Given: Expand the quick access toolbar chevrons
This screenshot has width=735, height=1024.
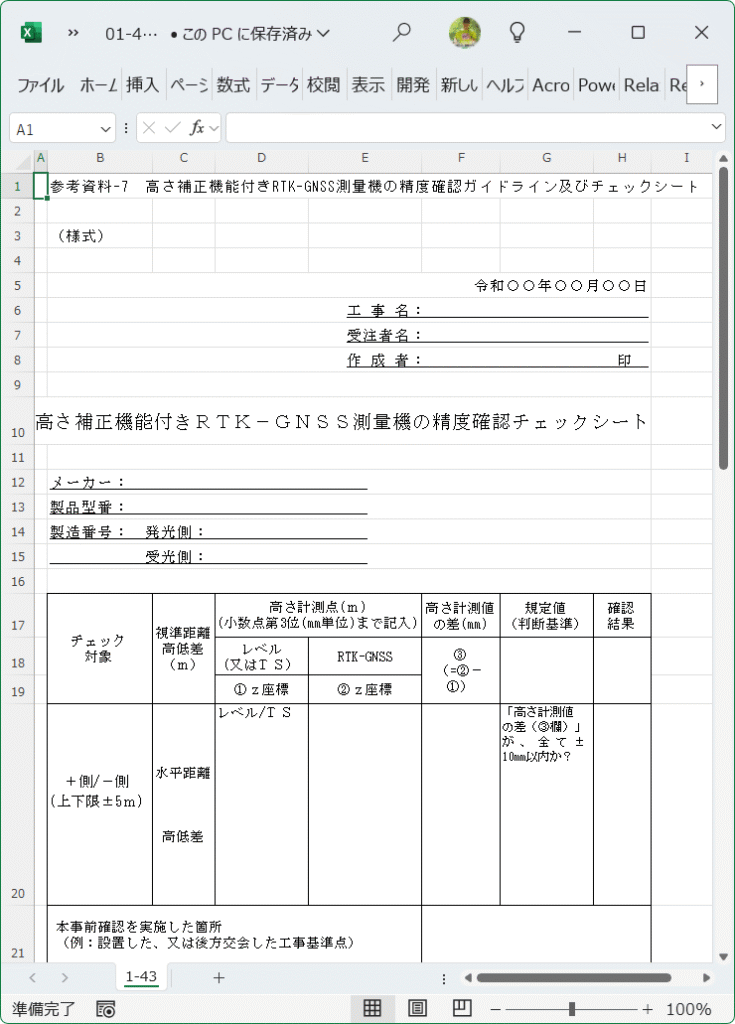Looking at the screenshot, I should tap(73, 33).
